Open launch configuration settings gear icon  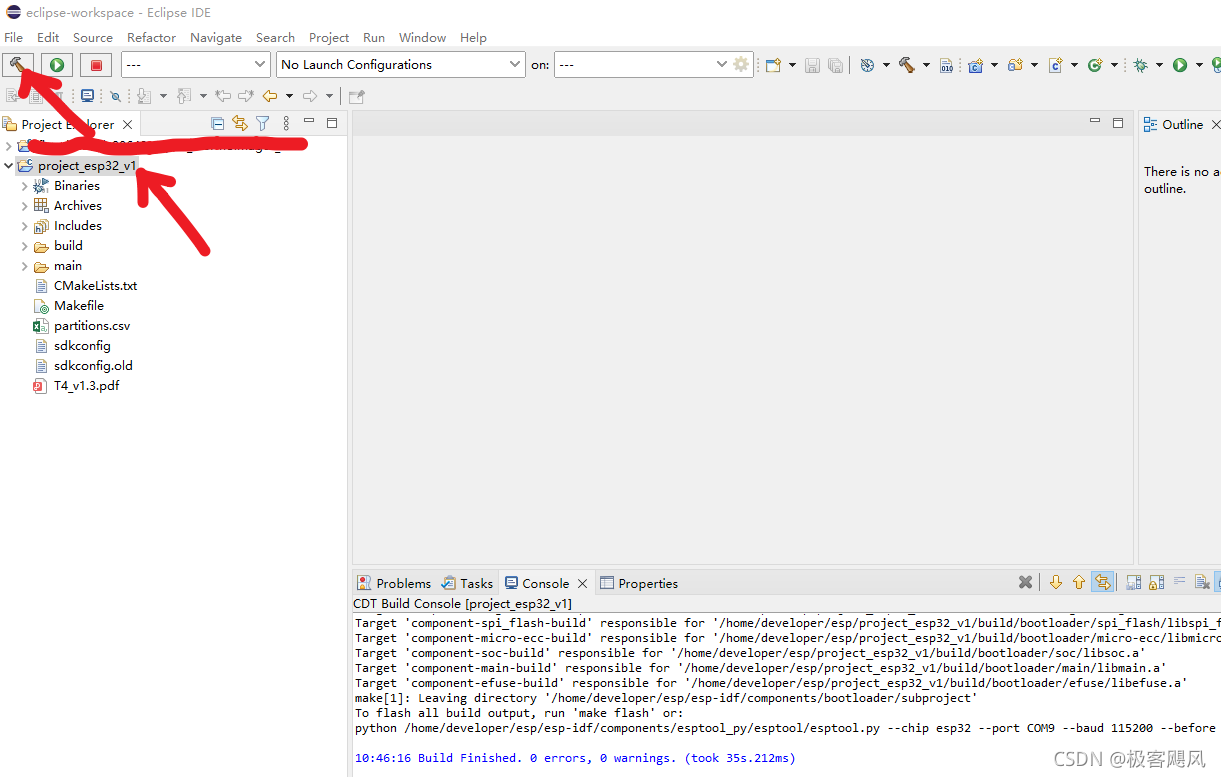[x=741, y=64]
